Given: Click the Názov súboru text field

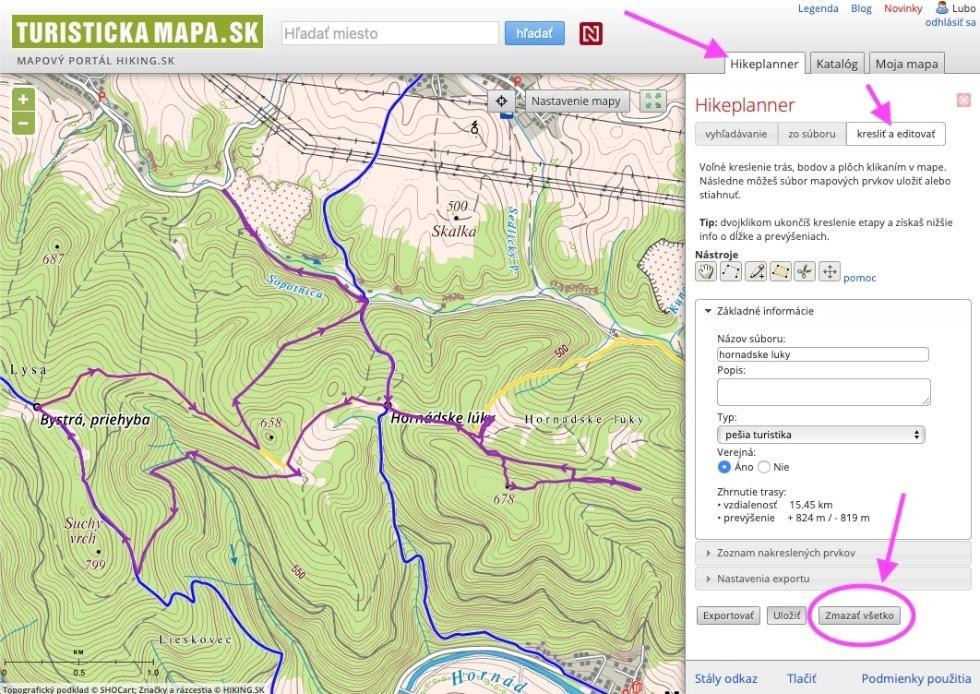Looking at the screenshot, I should click(823, 354).
